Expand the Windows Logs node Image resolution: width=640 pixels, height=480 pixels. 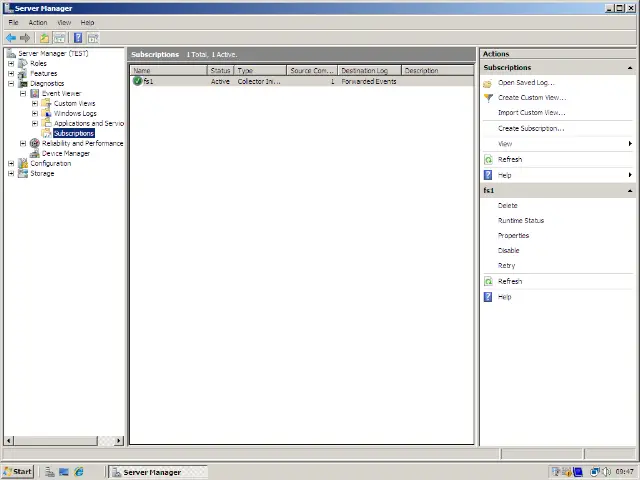(35, 113)
